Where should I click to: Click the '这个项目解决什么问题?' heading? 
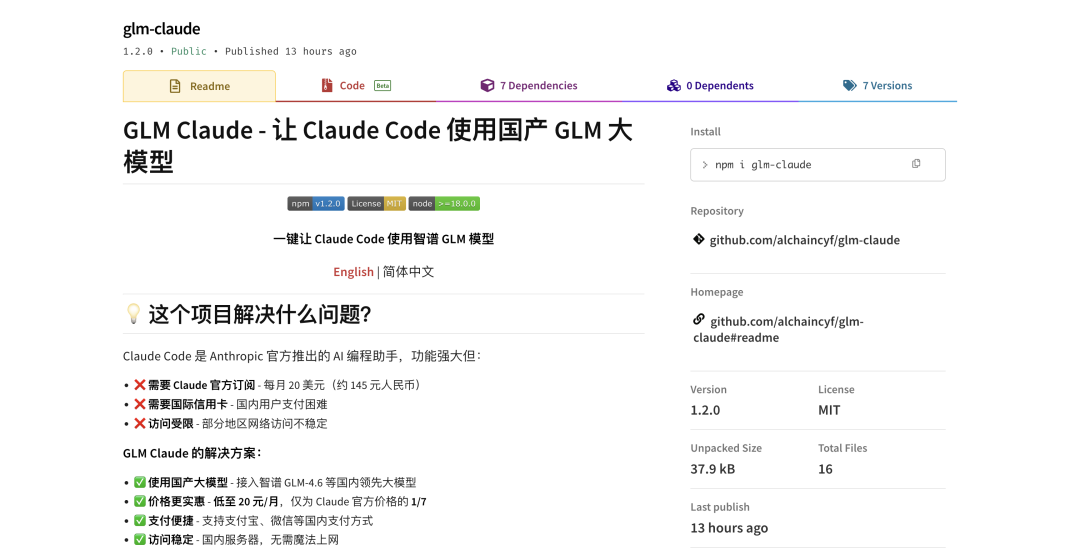pos(260,315)
